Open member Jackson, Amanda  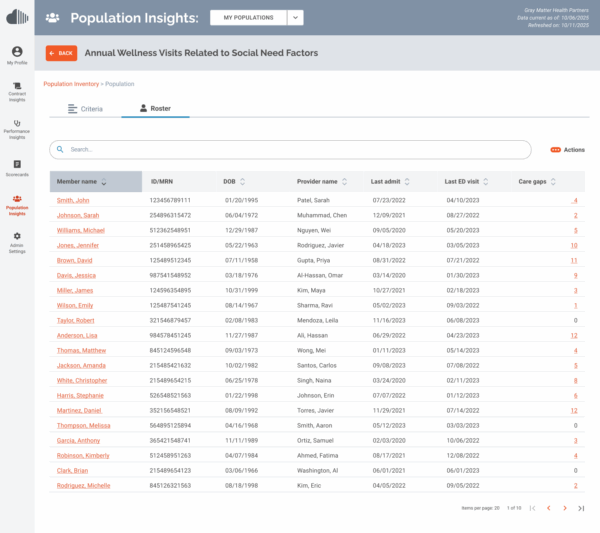81,365
